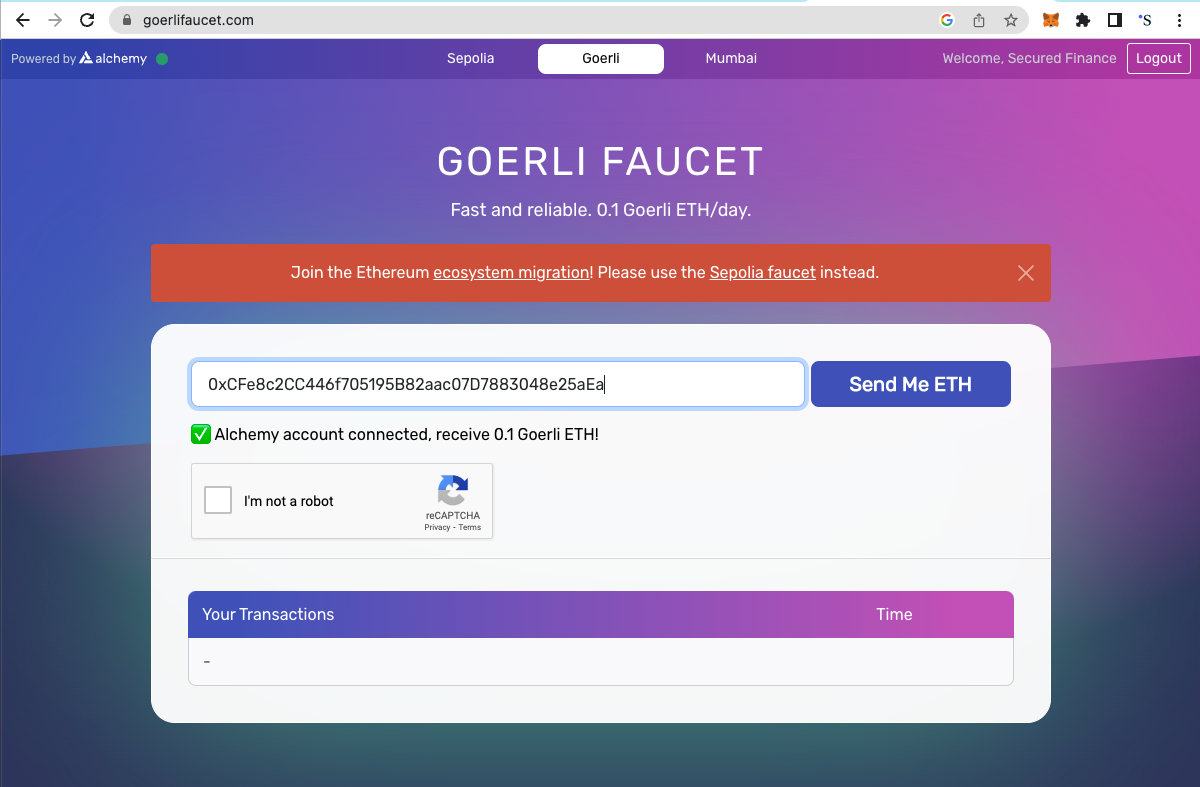Viewport: 1200px width, 787px height.
Task: Click the padlock site info icon
Action: [x=126, y=20]
